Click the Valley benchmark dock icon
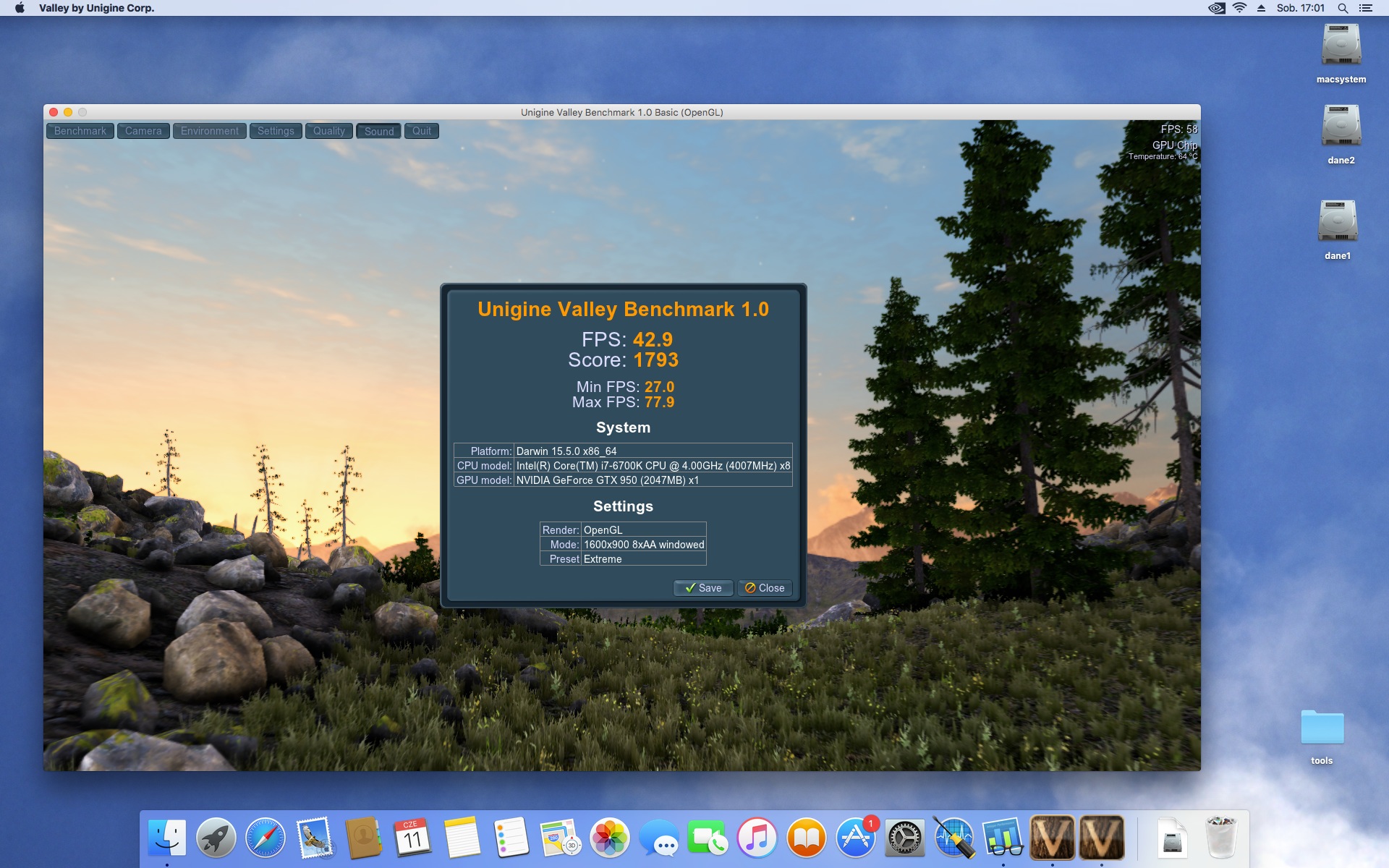This screenshot has width=1389, height=868. pyautogui.click(x=1052, y=838)
